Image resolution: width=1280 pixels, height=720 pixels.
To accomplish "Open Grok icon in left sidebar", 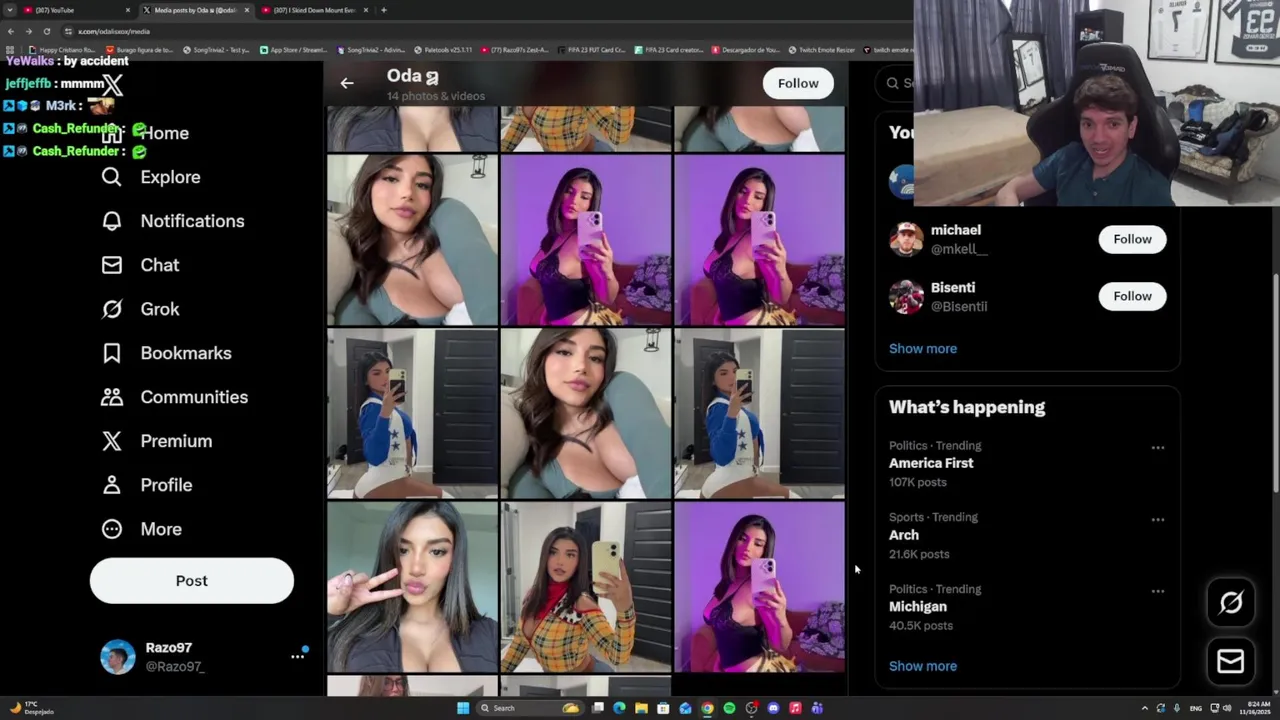I will [x=111, y=309].
